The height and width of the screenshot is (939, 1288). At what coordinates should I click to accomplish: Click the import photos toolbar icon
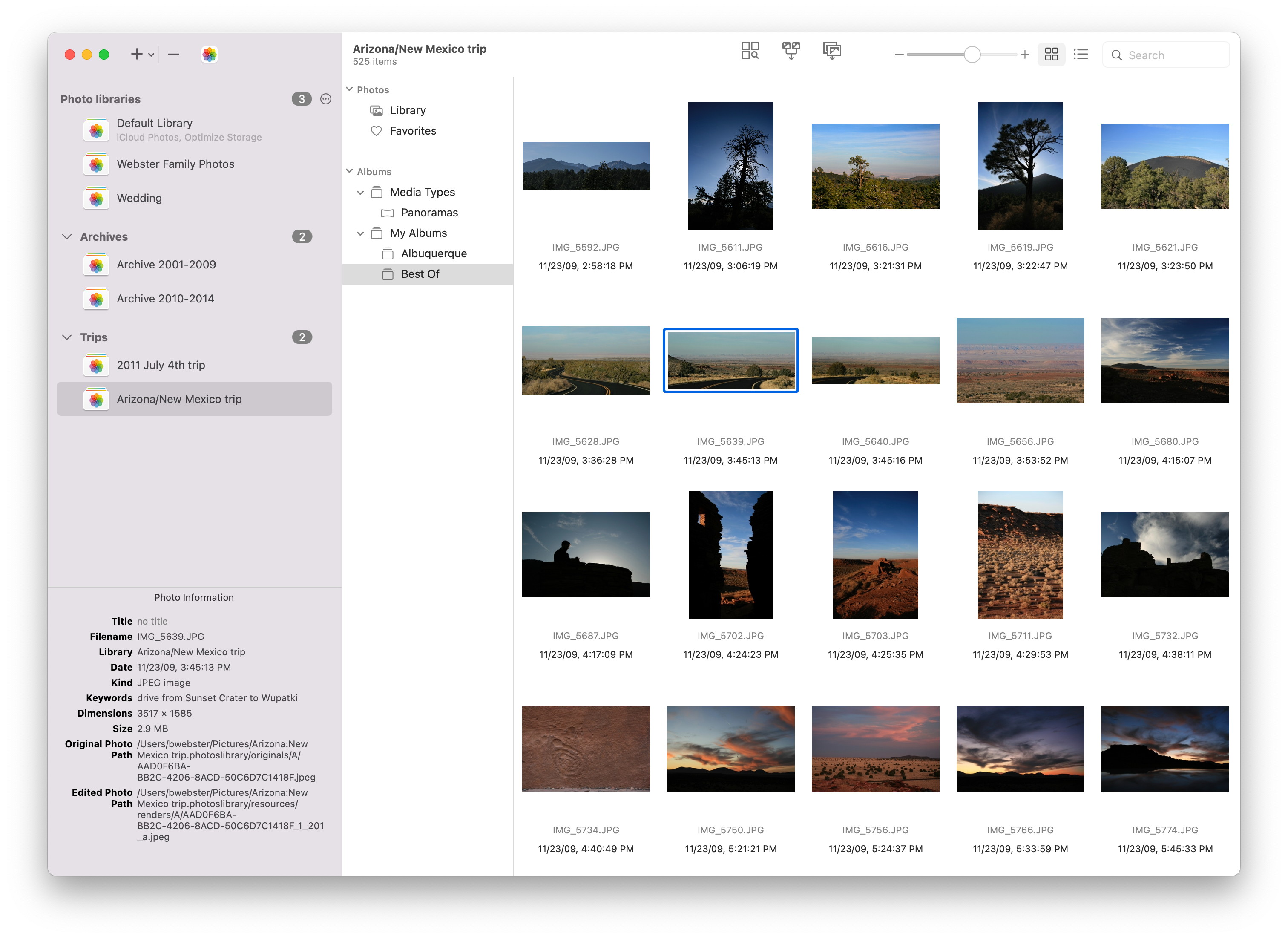pos(831,51)
